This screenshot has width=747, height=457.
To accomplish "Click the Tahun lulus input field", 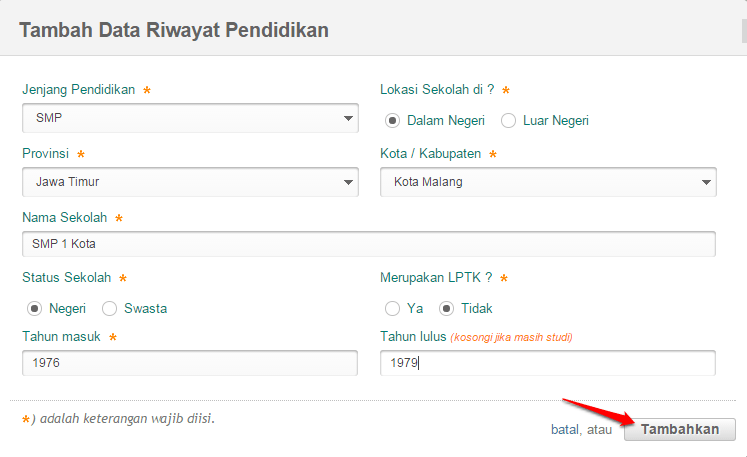I will (x=547, y=363).
